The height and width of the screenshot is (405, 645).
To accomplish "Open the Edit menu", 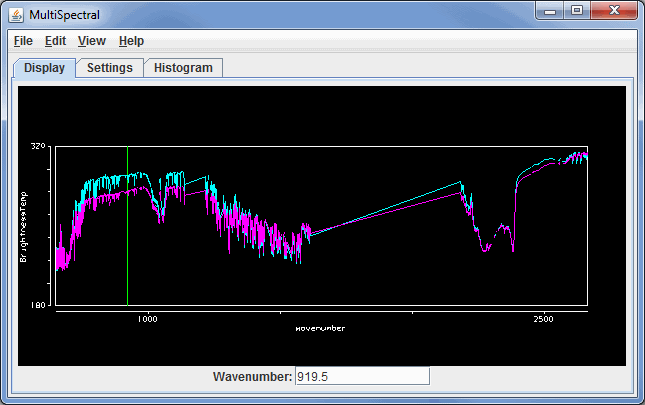I will pos(56,41).
